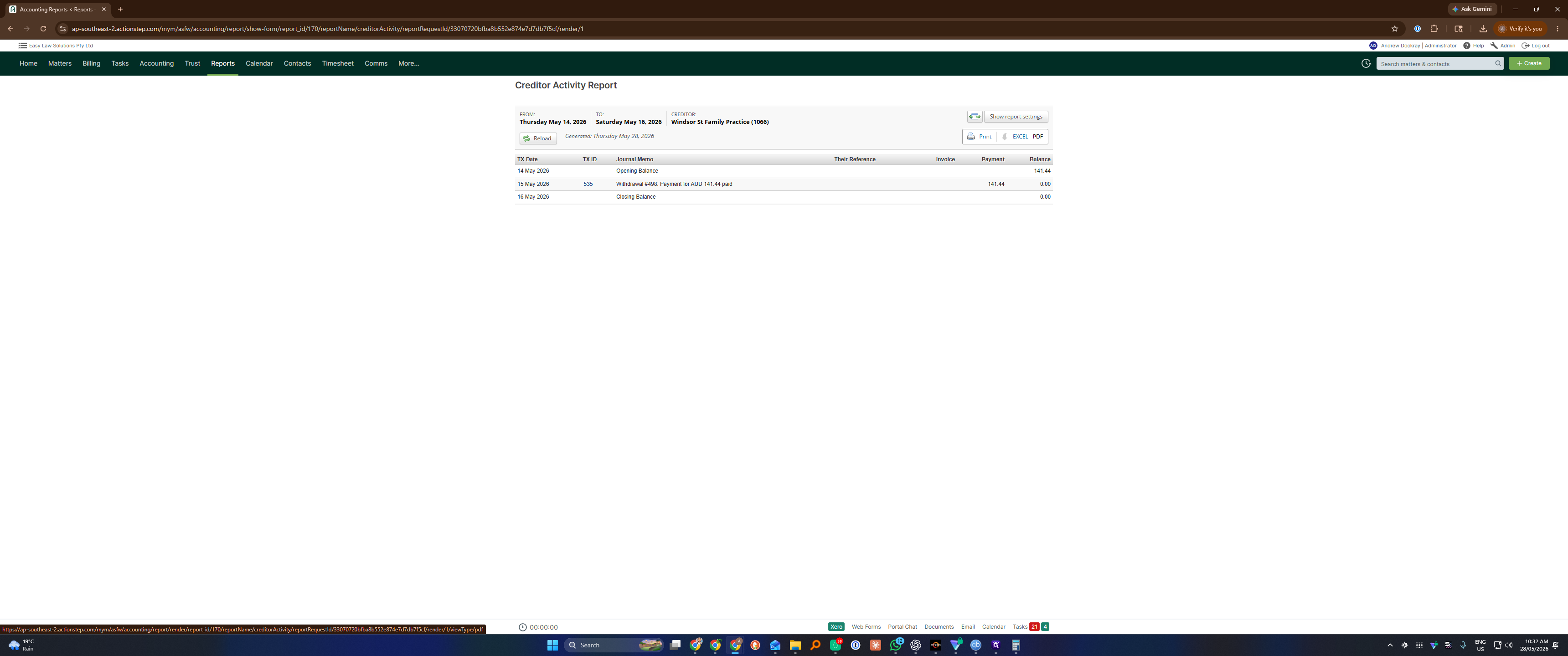The image size is (1568, 656).
Task: Click the expand-width arrows icon beside report settings
Action: (974, 116)
